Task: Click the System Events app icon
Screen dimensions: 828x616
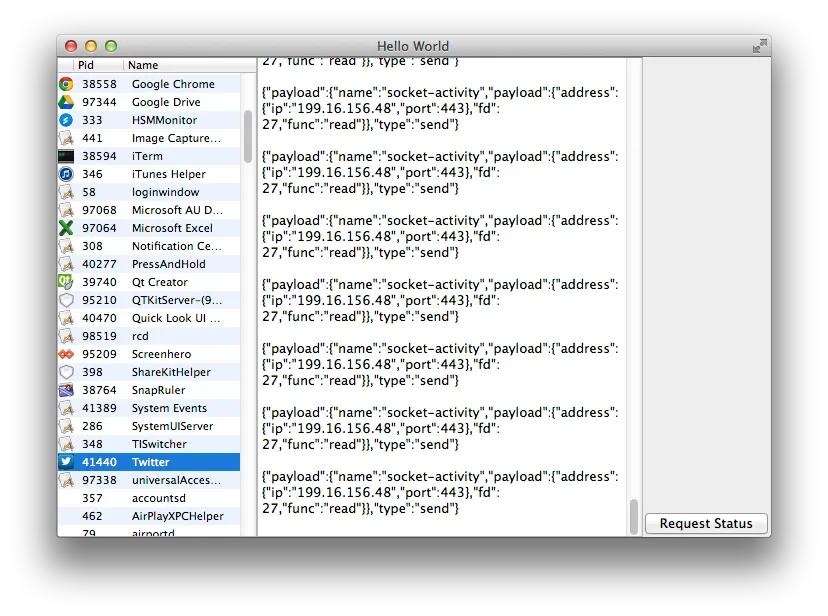Action: tap(66, 408)
